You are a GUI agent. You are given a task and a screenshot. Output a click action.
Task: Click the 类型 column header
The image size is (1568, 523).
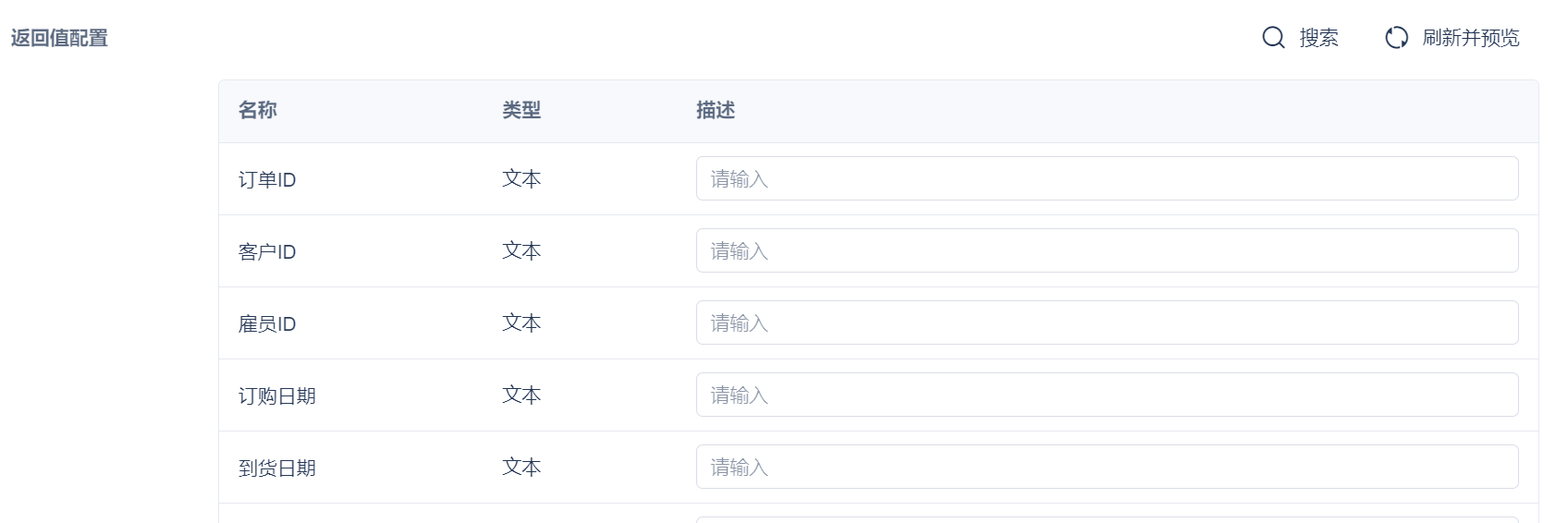[521, 111]
